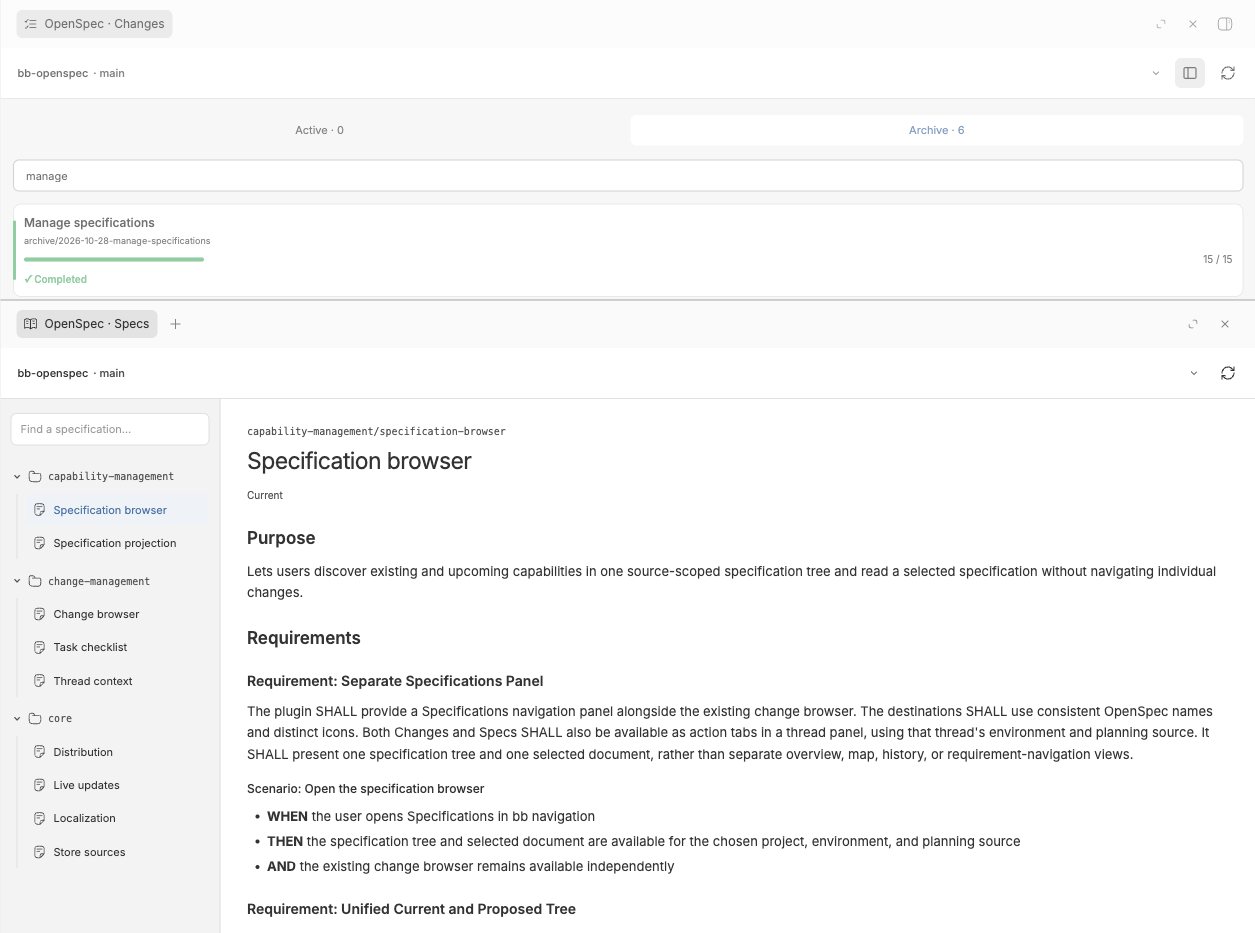The image size is (1255, 933).
Task: Click the document icon beside Store sources
Action: coord(39,852)
